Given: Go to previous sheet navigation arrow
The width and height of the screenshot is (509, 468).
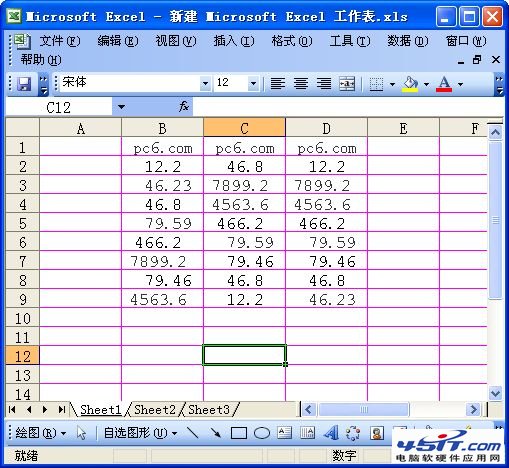Looking at the screenshot, I should 29,409.
